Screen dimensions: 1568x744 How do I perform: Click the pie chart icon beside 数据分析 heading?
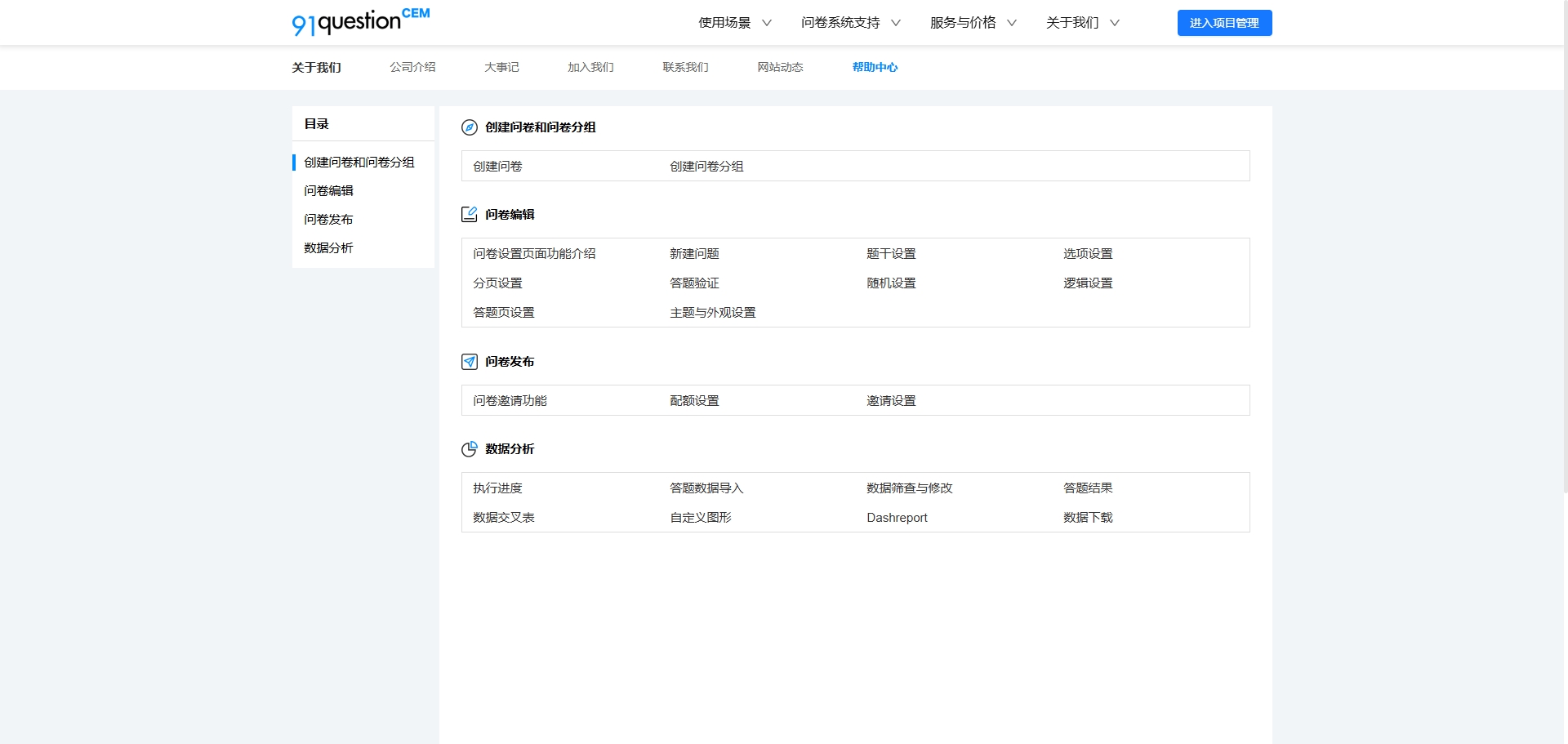point(470,449)
